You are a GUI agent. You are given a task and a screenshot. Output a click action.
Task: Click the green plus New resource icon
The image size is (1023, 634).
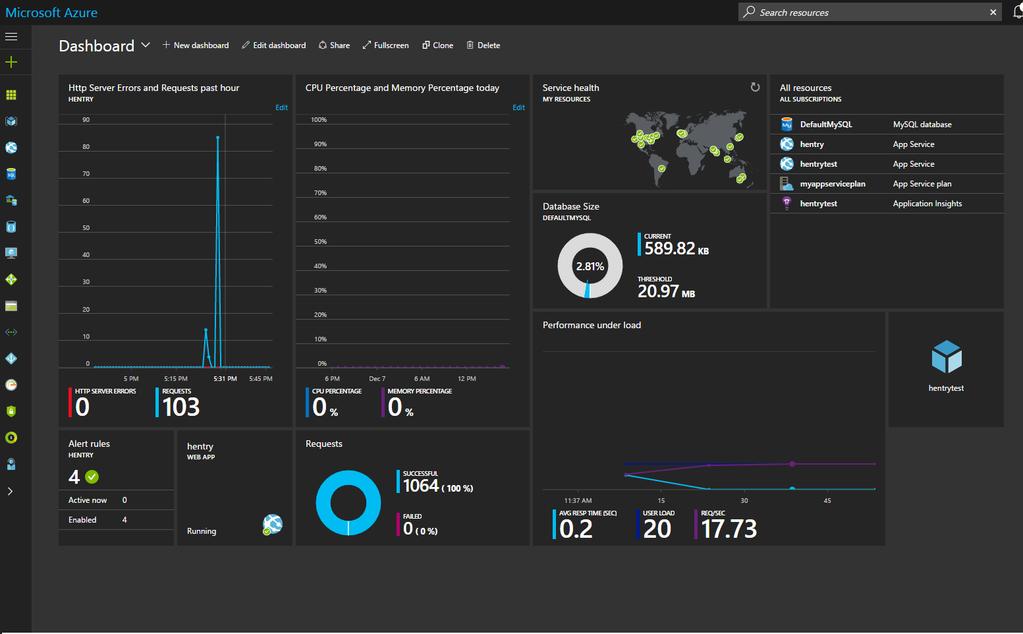(x=11, y=62)
